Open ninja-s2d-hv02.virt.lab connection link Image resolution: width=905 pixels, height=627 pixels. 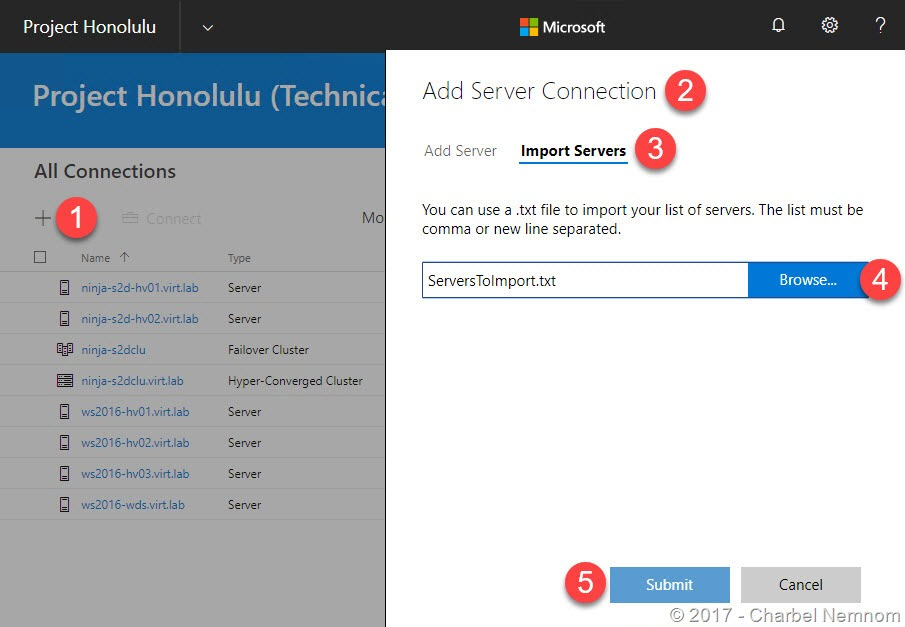click(x=140, y=319)
